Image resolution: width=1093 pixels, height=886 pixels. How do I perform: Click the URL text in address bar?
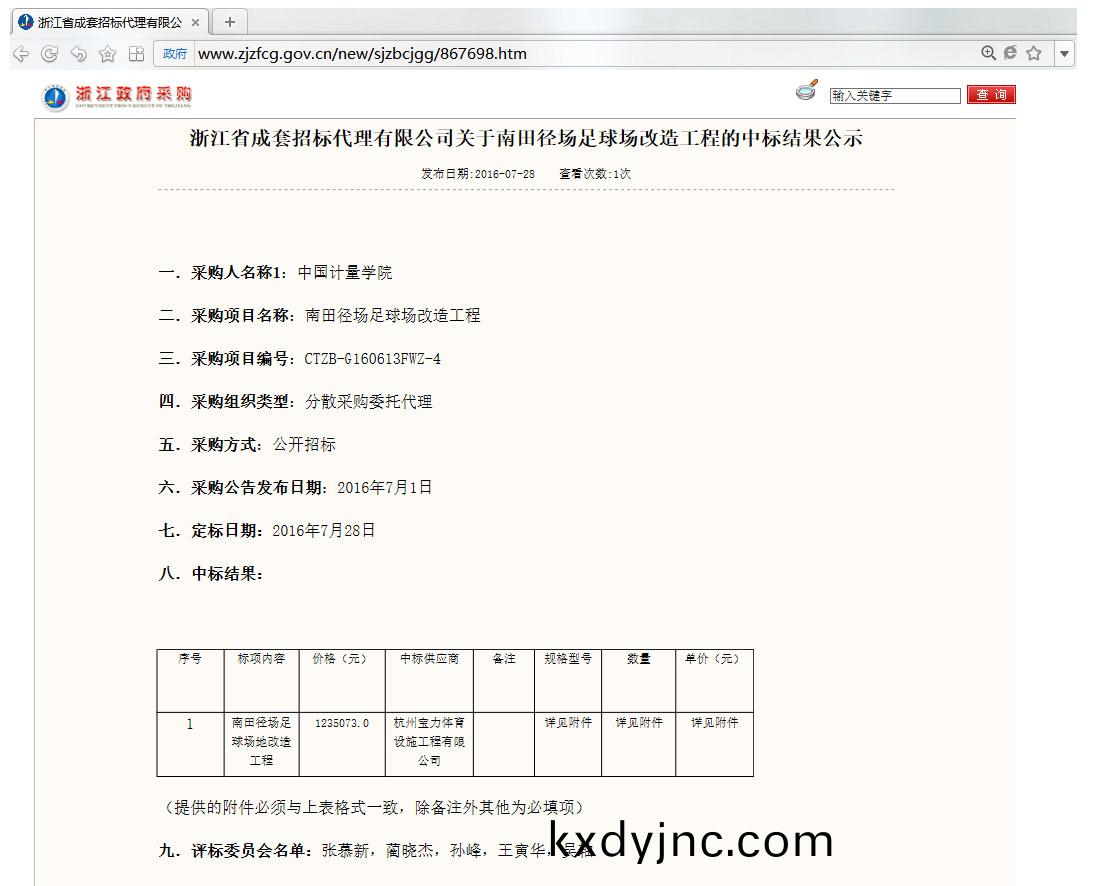[362, 54]
